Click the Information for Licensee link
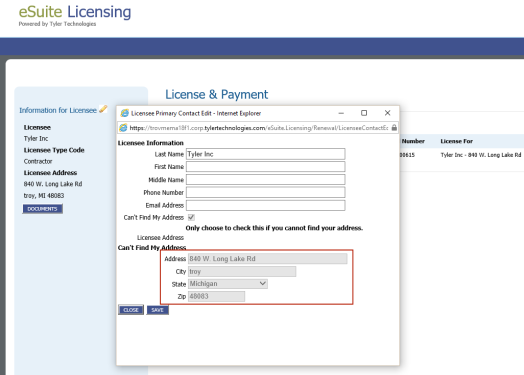 [x=58, y=110]
